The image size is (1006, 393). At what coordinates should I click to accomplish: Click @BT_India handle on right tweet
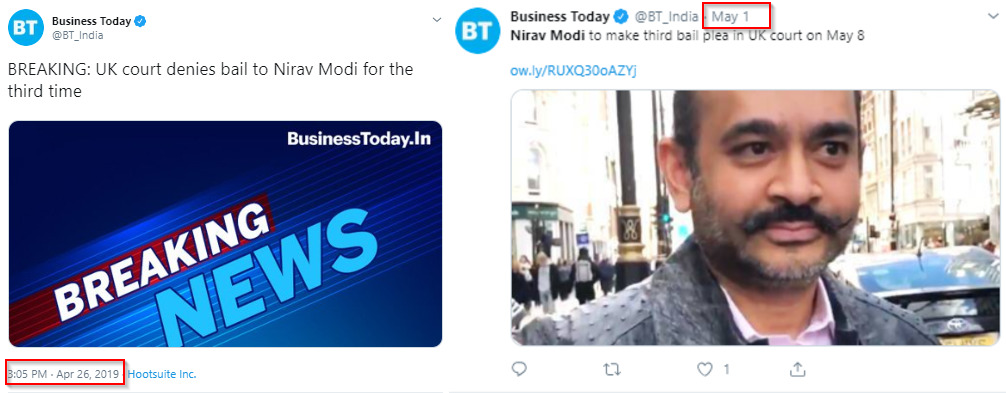click(x=666, y=16)
